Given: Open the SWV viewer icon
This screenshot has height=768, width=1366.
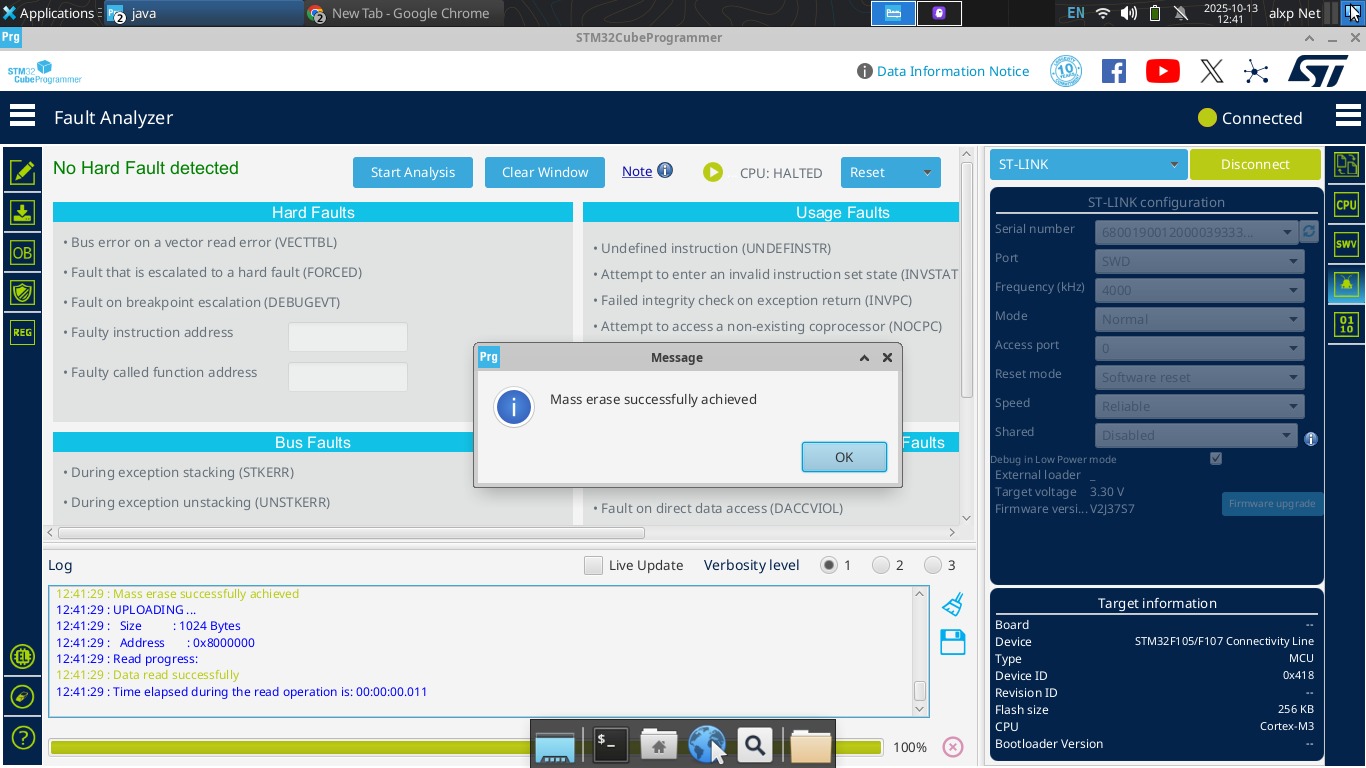Looking at the screenshot, I should coord(1346,245).
